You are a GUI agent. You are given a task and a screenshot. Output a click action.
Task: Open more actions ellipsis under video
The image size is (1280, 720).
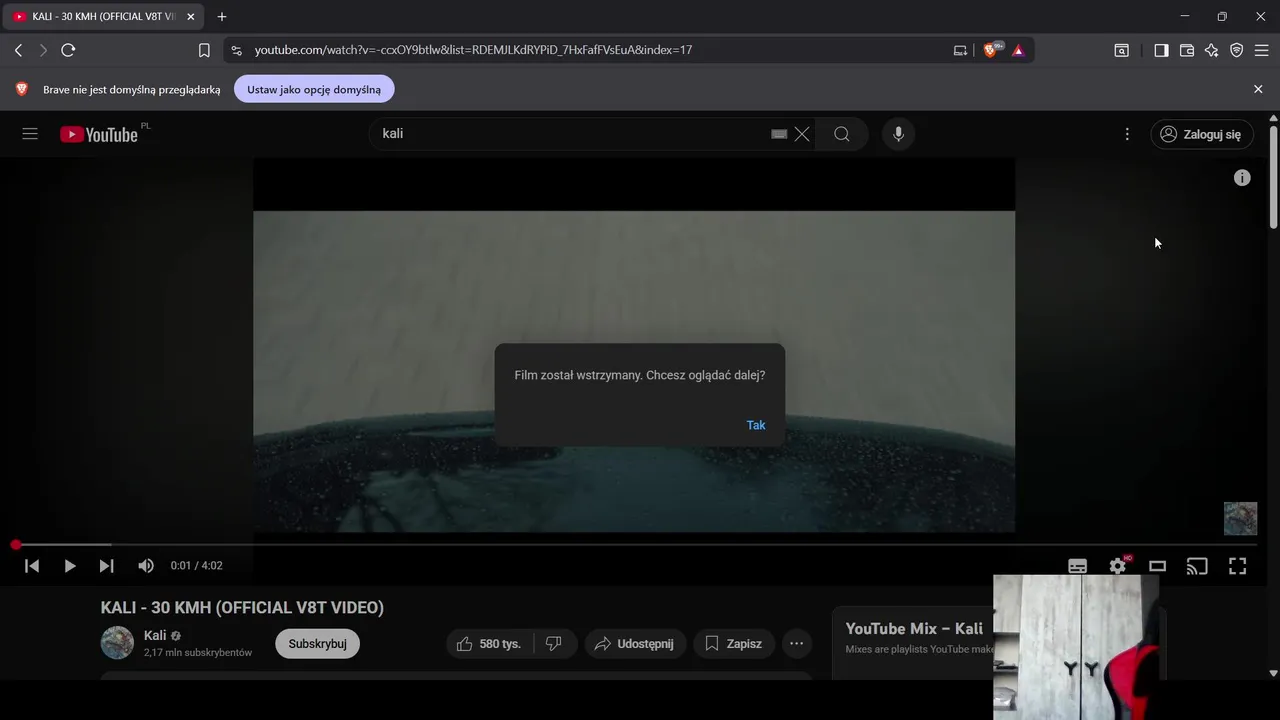pyautogui.click(x=796, y=644)
